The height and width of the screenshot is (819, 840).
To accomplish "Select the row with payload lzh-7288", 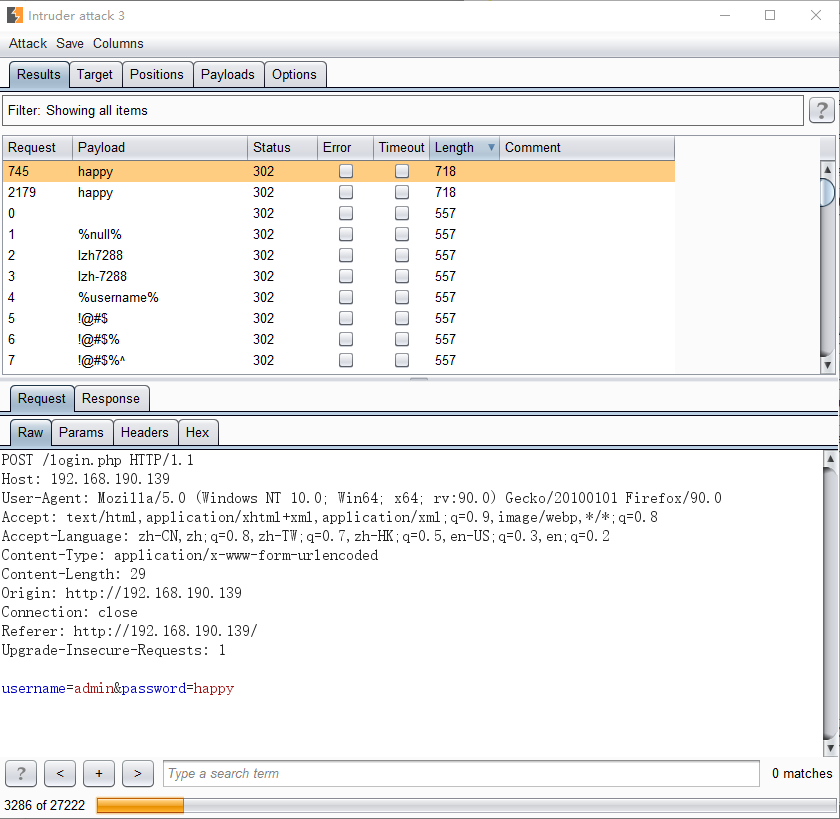I will pos(339,276).
